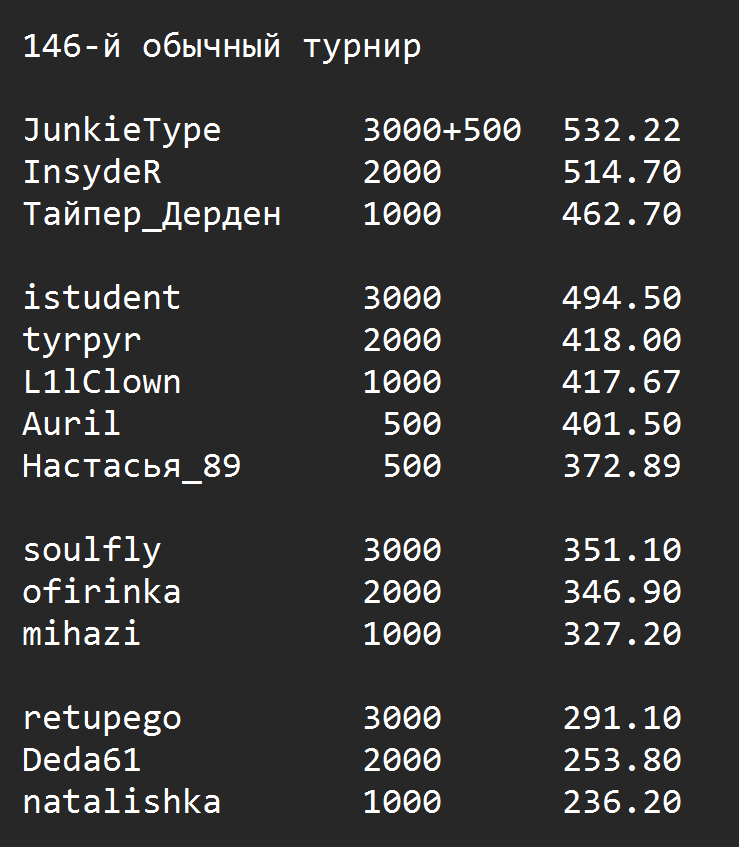This screenshot has width=739, height=847.
Task: Select the InsydeR player name
Action: tap(91, 173)
